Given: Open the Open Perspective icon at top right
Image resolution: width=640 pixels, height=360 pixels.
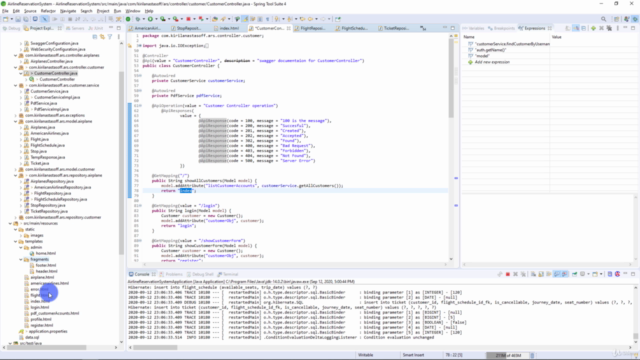Looking at the screenshot, I should coord(616,19).
